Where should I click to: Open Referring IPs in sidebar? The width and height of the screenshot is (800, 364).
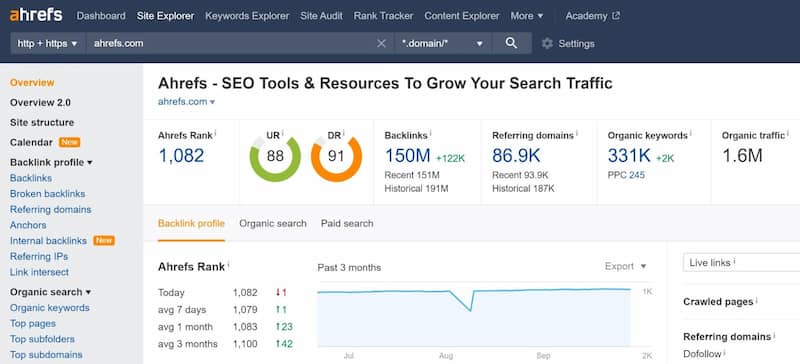(39, 256)
